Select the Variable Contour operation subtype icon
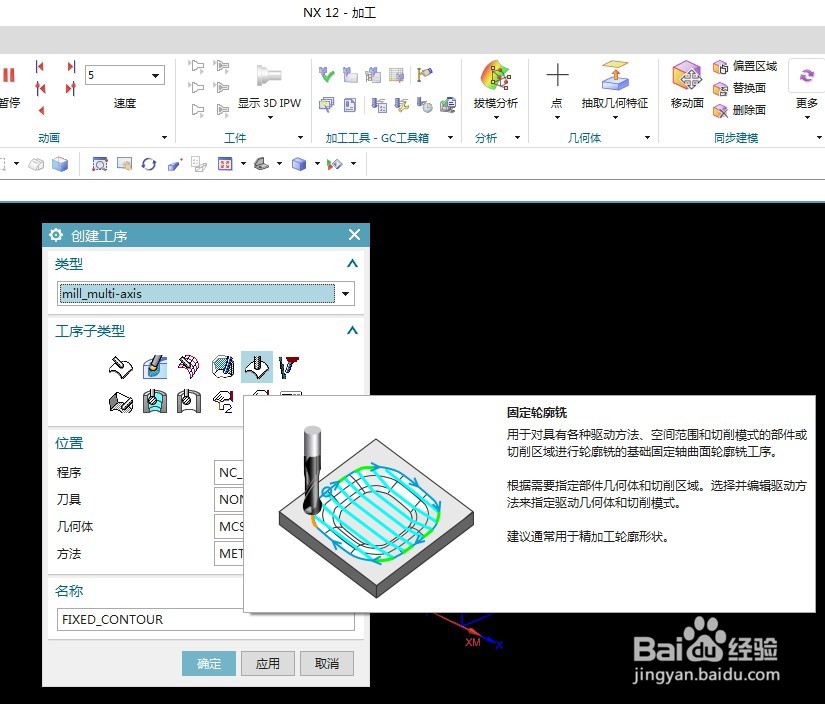The image size is (825, 704). pyautogui.click(x=120, y=367)
